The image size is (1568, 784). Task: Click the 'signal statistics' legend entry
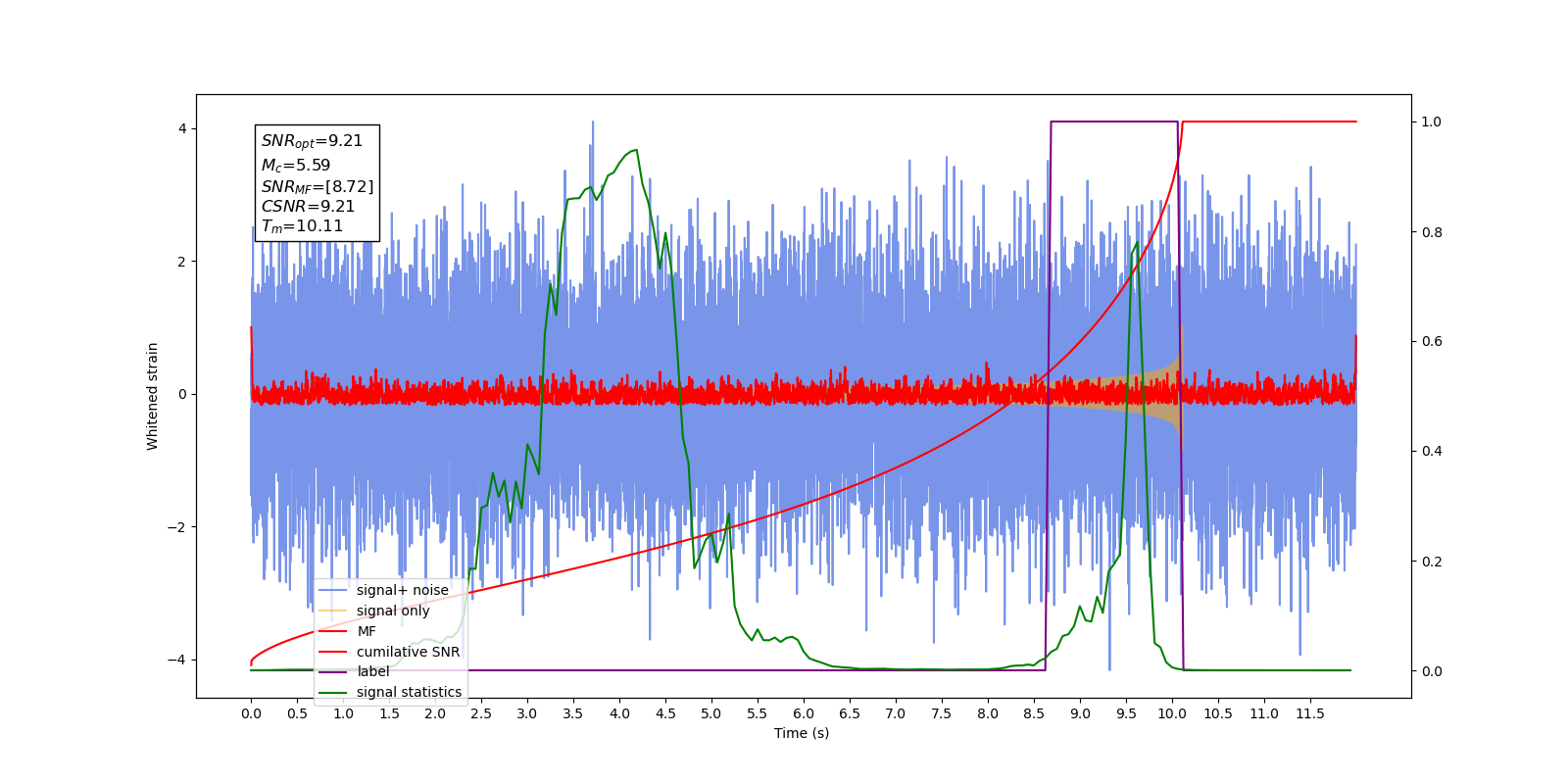point(390,692)
